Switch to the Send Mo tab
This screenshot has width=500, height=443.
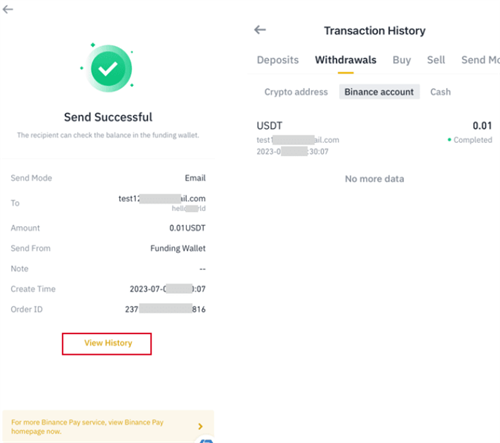click(x=480, y=60)
